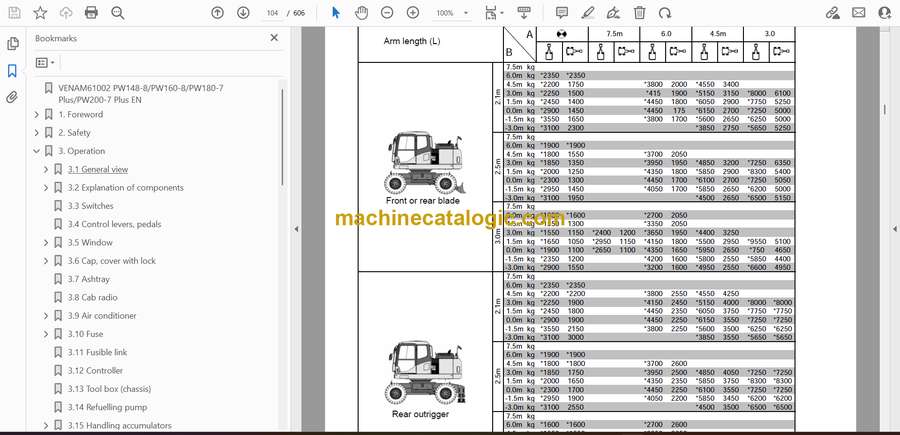Screen dimensions: 900x435
Task: Collapse the 3. Operation bookmark
Action: [37, 152]
